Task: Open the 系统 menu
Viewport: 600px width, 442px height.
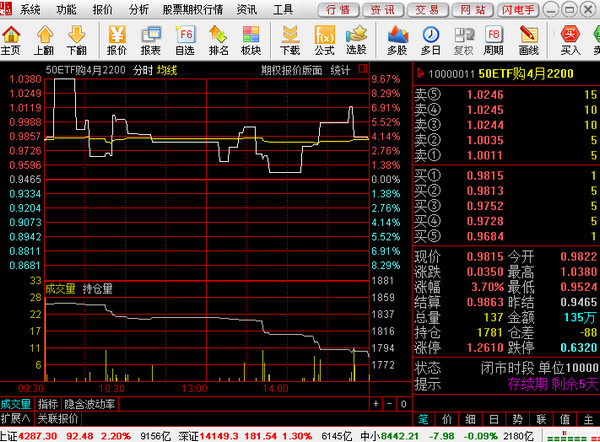Action: tap(31, 9)
